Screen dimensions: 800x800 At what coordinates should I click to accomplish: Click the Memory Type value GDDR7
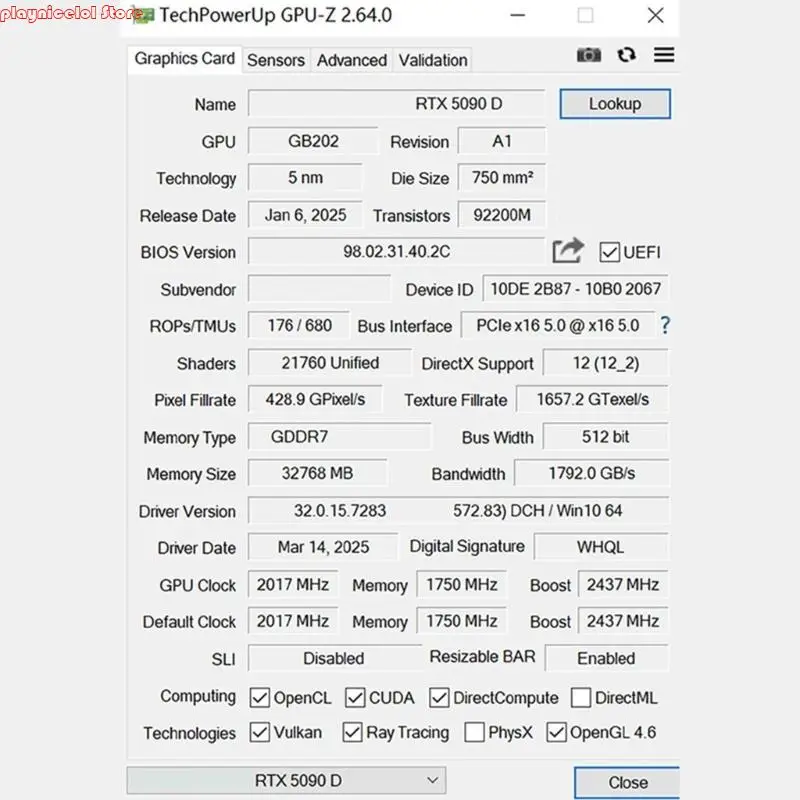(340, 437)
